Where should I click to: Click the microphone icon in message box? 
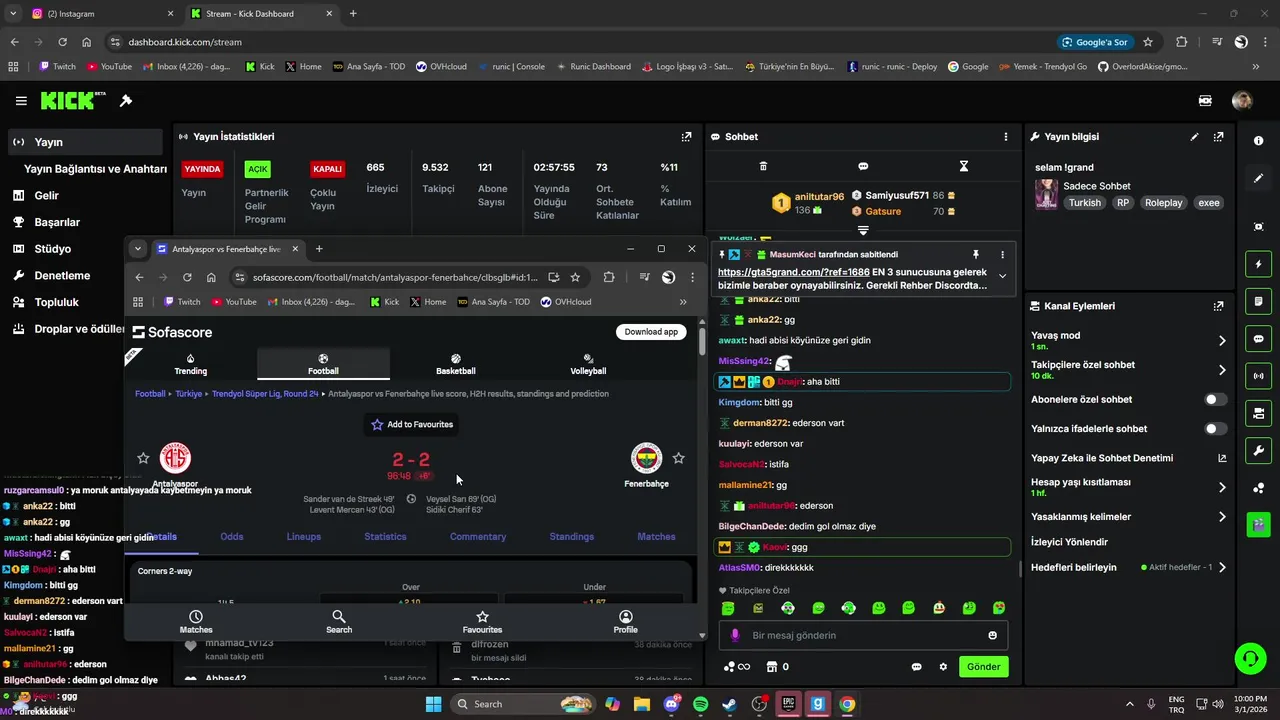tap(735, 635)
